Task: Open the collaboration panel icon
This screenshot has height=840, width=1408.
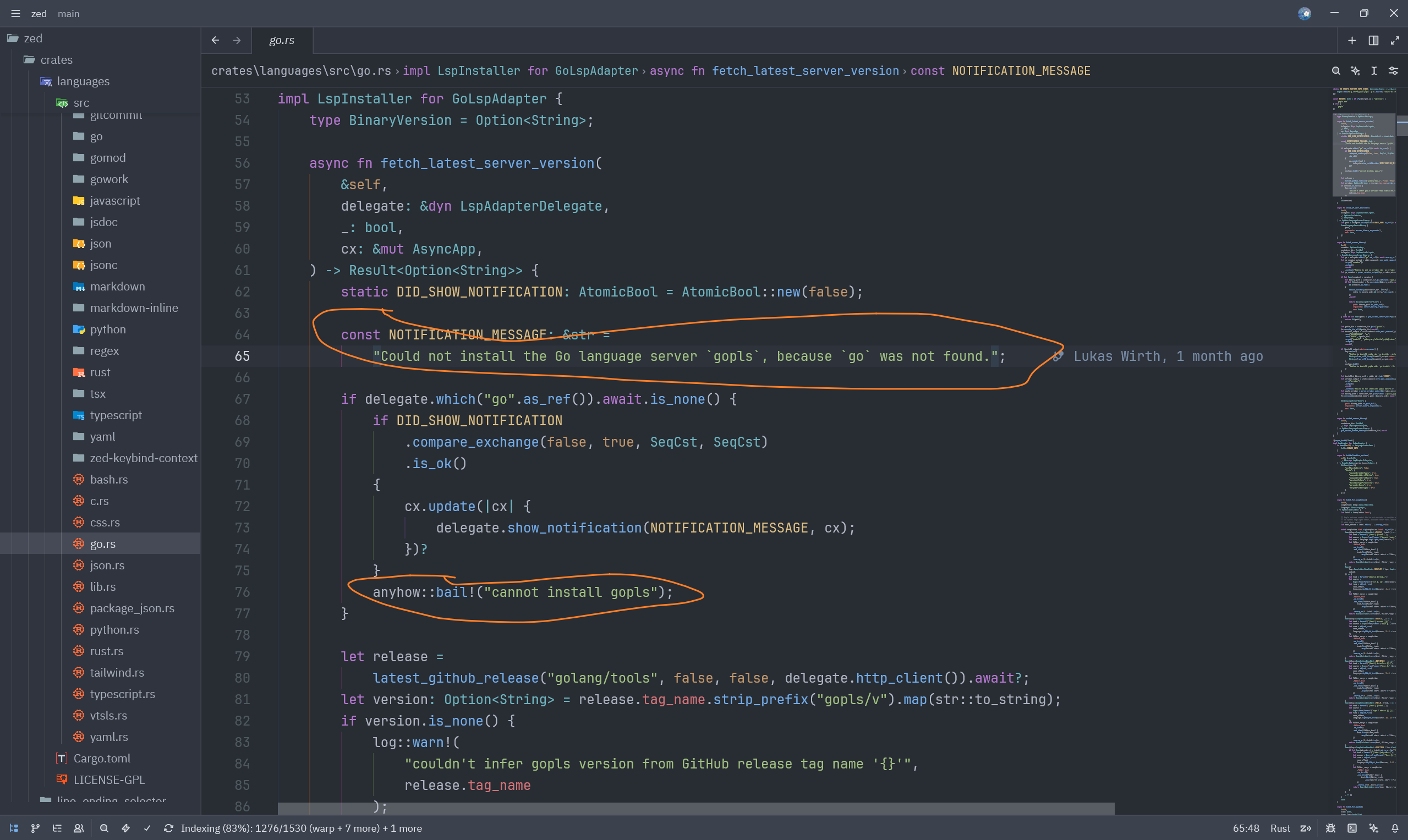Action: 79,828
